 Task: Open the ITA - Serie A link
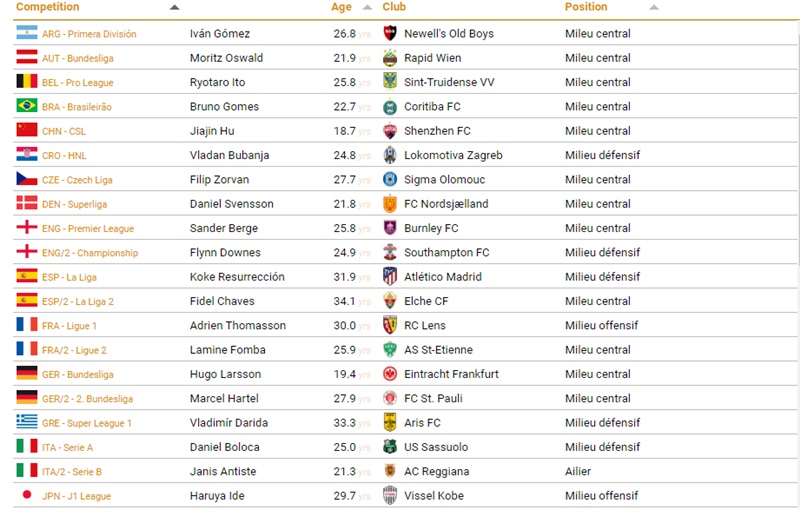pos(67,448)
